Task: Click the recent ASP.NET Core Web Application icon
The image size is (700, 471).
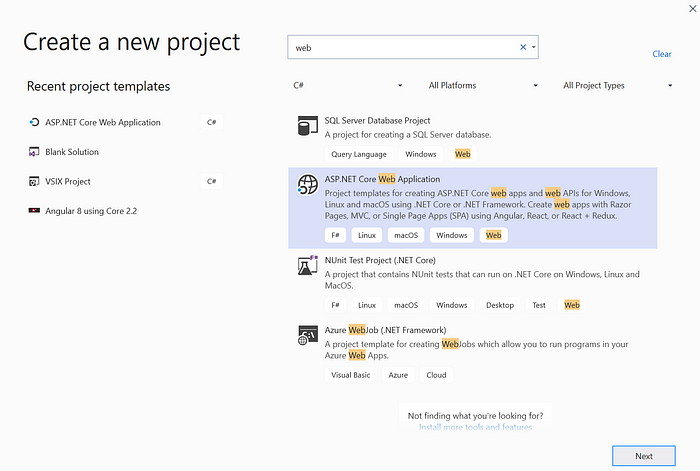Action: [34, 122]
